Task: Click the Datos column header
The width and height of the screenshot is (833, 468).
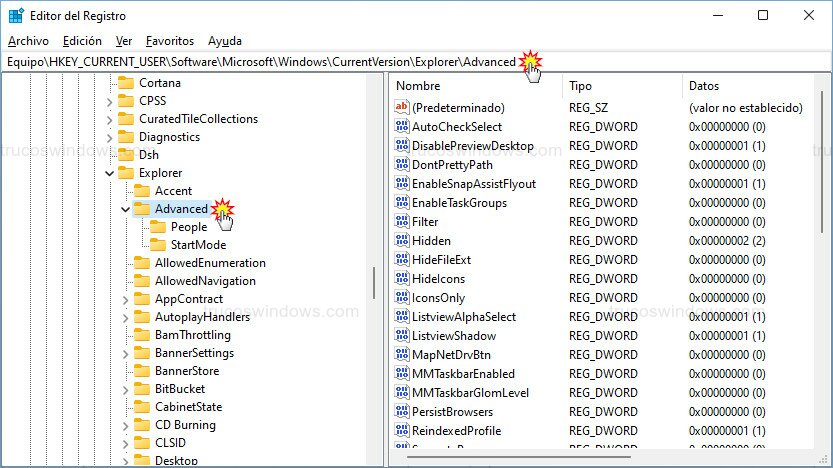Action: [x=750, y=86]
